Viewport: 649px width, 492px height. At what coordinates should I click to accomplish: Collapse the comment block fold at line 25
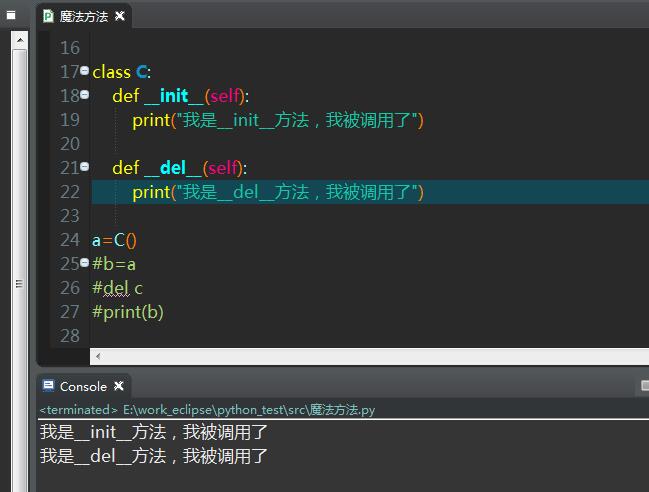tap(84, 263)
